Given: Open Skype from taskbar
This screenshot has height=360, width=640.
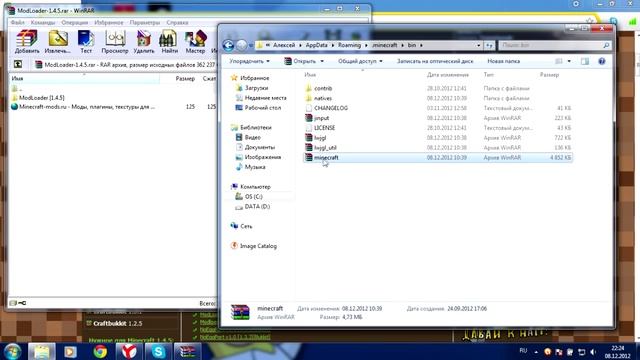Looking at the screenshot, I should point(158,351).
